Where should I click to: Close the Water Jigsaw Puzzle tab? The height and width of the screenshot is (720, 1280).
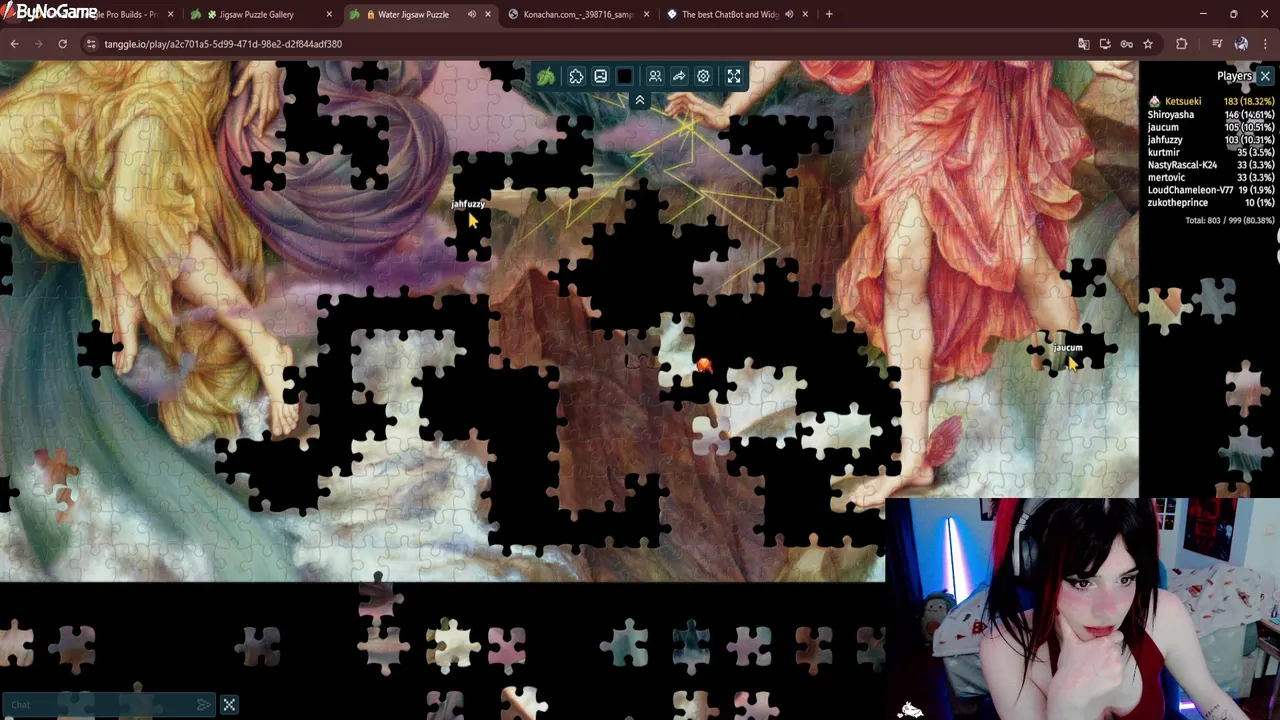[x=488, y=14]
